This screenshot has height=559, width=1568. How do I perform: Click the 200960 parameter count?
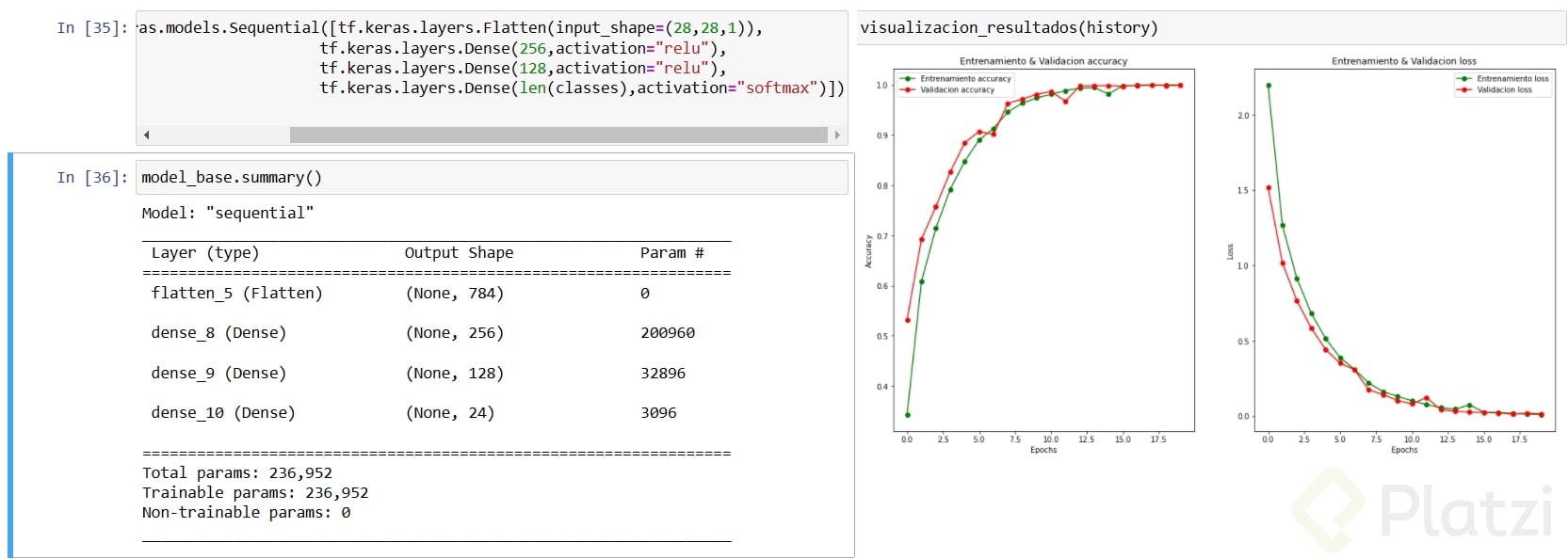(668, 332)
